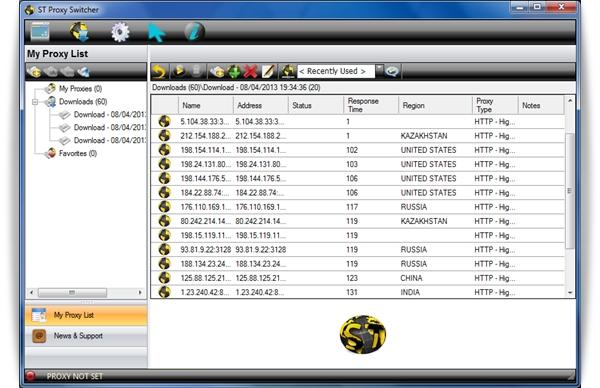This screenshot has height=388, width=600.
Task: Click the test proxy play icon
Action: (x=179, y=71)
